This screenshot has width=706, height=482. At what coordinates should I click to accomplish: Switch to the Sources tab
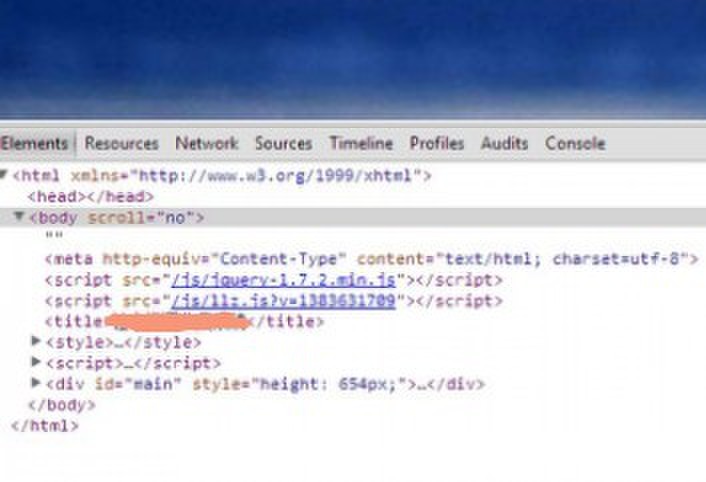[x=284, y=144]
